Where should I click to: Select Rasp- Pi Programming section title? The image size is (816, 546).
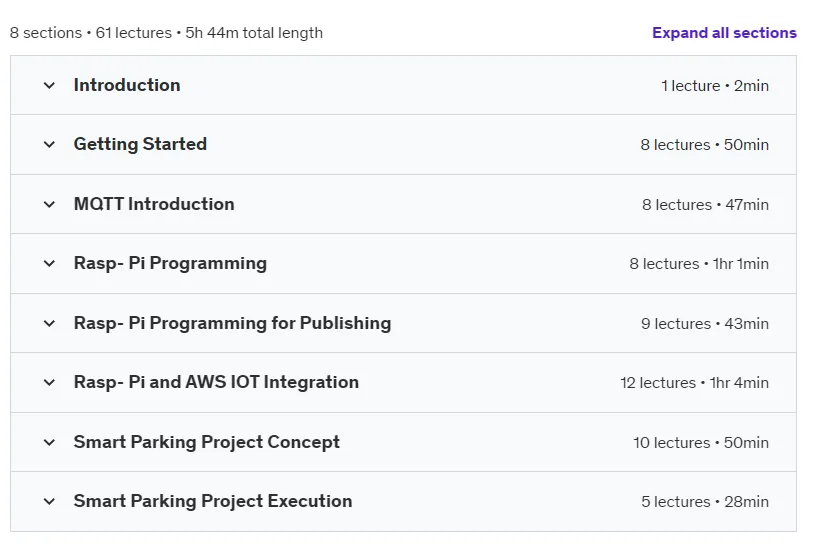point(170,263)
